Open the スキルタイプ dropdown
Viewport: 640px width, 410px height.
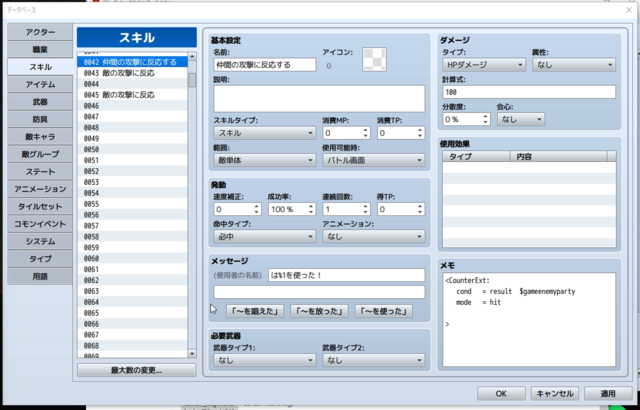(x=264, y=133)
